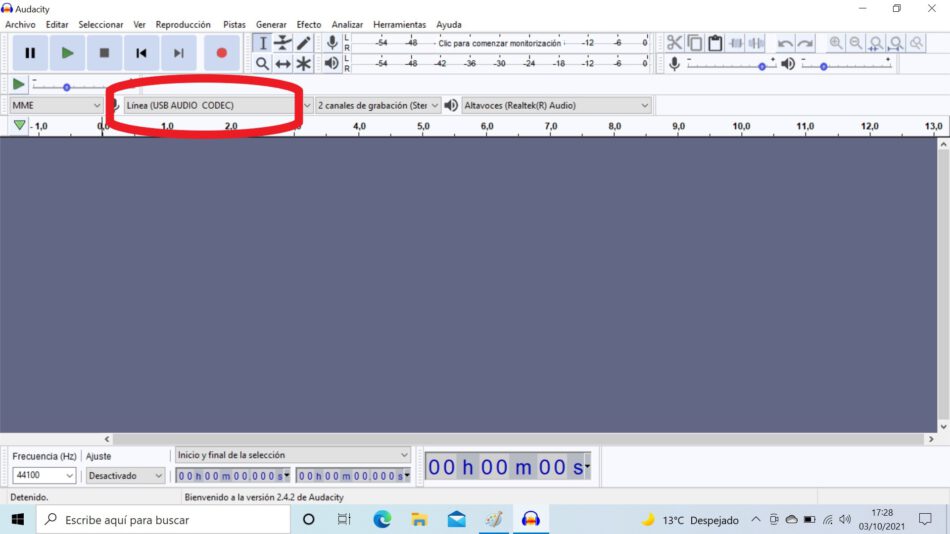Viewport: 950px width, 534px height.
Task: Click the green timeline playhead marker
Action: 19,125
